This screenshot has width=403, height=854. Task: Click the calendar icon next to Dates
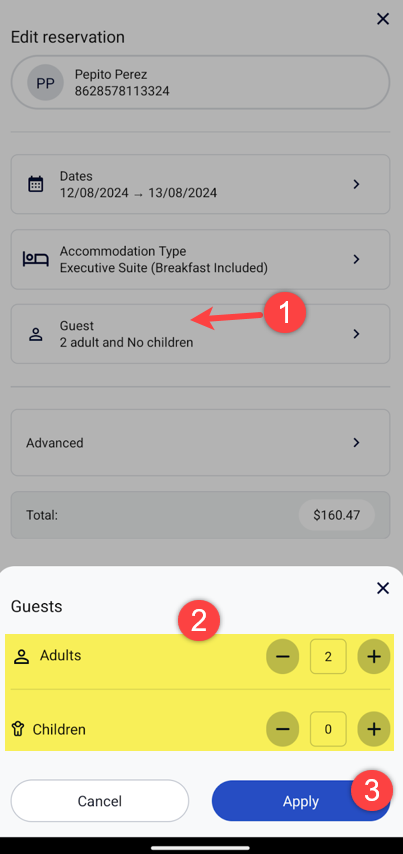[35, 184]
